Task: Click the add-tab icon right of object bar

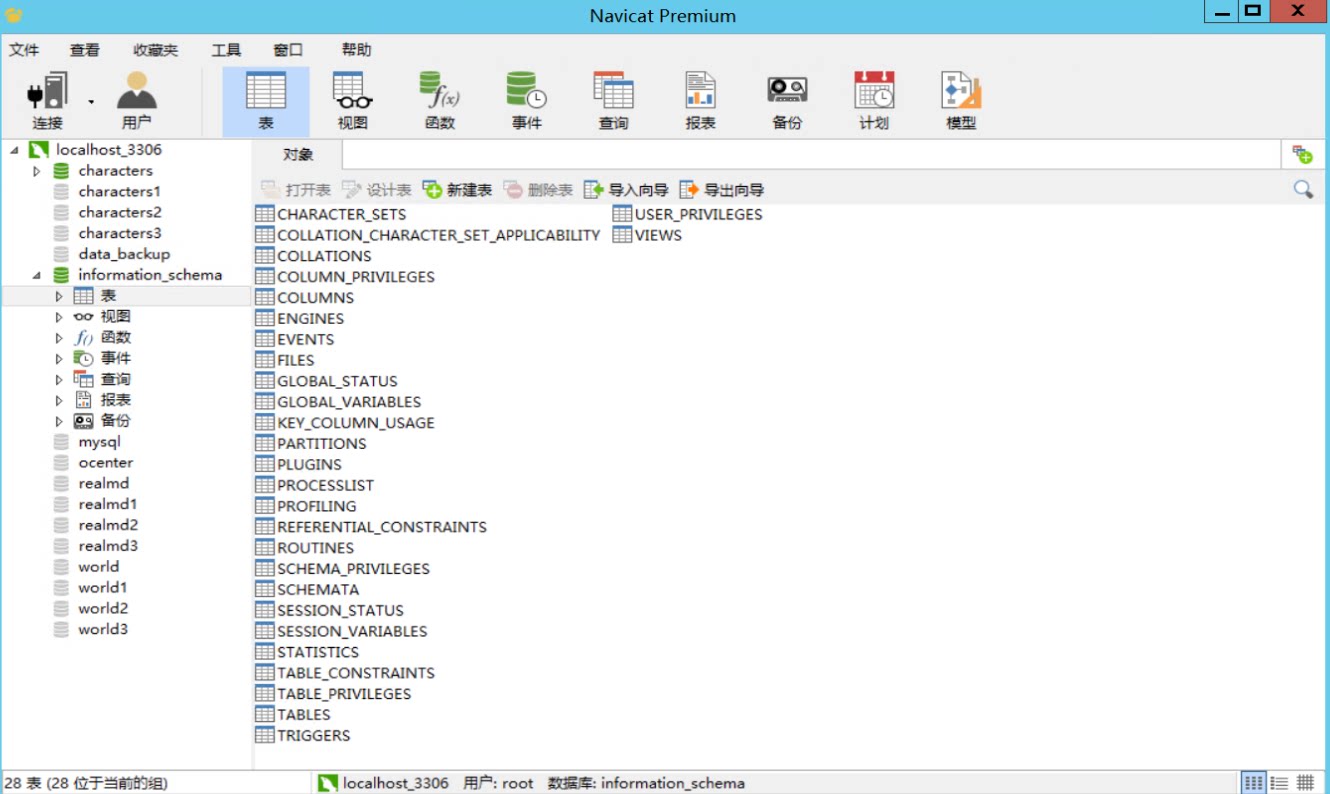Action: (x=1302, y=155)
